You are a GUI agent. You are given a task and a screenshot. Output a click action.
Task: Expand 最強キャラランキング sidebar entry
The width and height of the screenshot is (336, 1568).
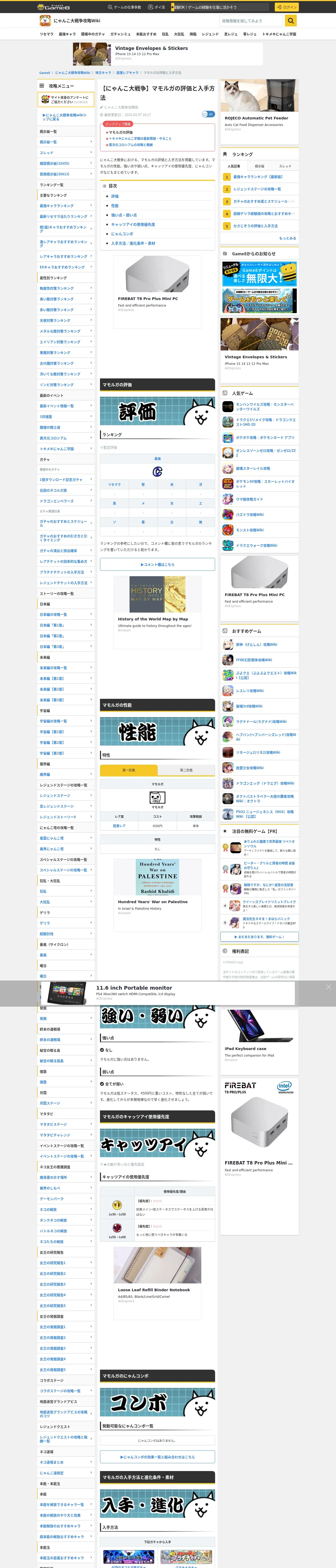click(66, 206)
